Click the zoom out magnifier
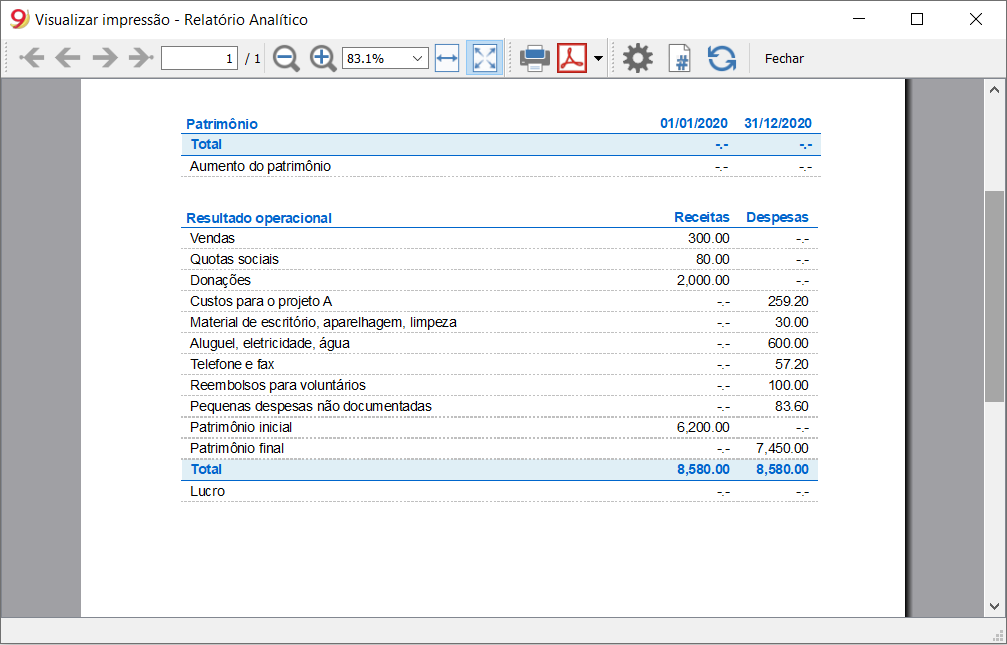The height and width of the screenshot is (645, 1007). (x=286, y=58)
